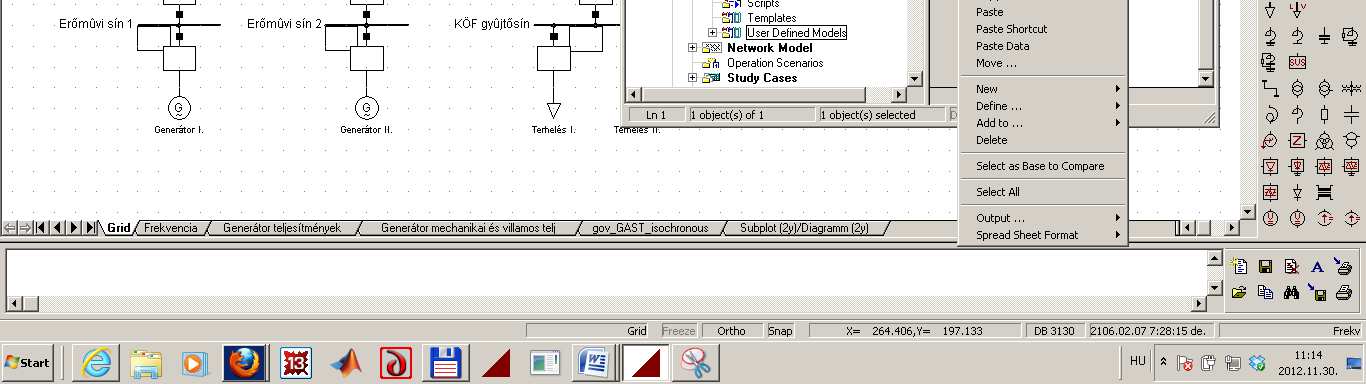Screen dimensions: 1366x384
Task: Open the Frekvencia diagram tab
Action: coord(171,228)
